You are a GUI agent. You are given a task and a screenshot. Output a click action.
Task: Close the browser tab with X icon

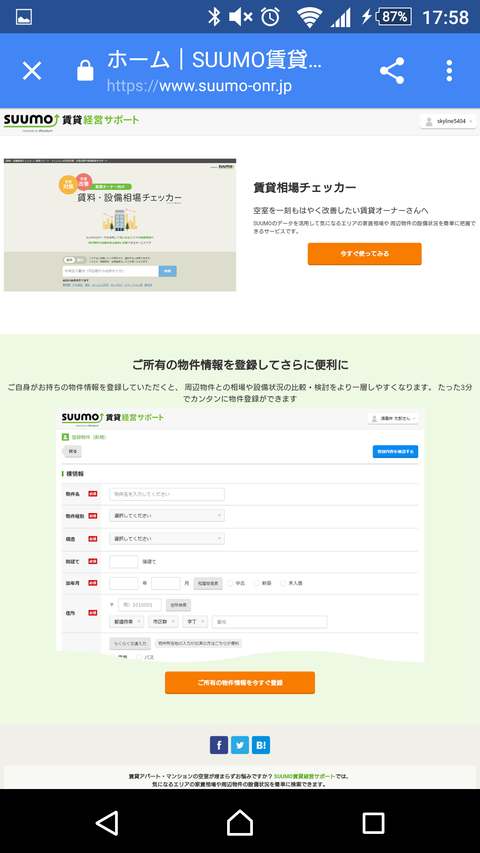click(32, 71)
